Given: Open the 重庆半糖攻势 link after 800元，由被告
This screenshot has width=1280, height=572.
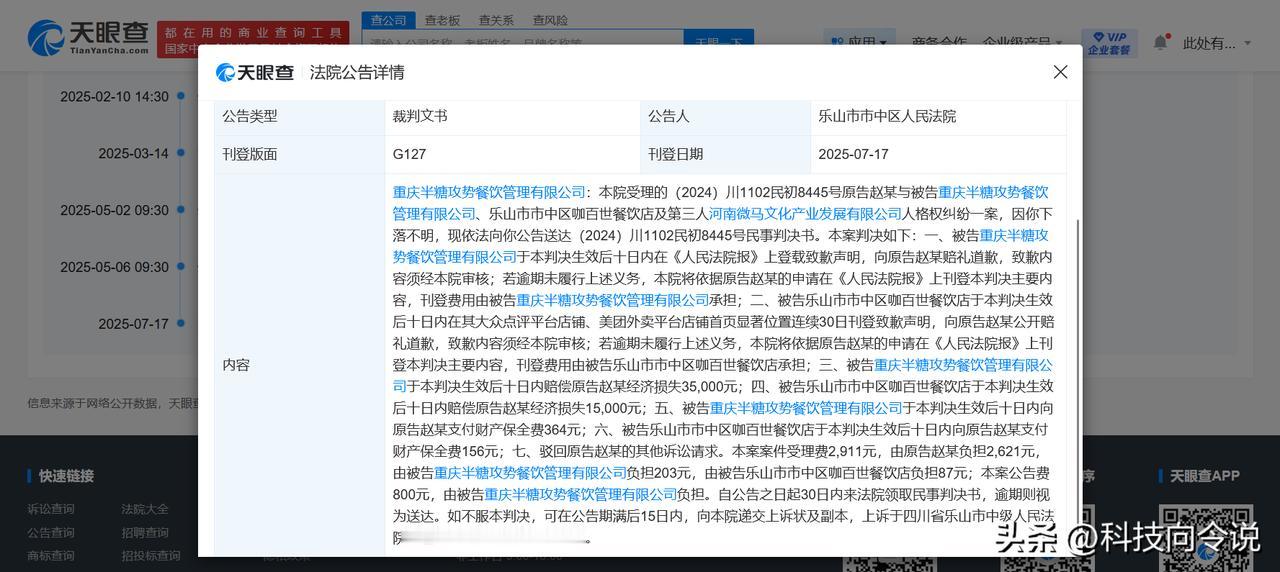Looking at the screenshot, I should [x=581, y=494].
